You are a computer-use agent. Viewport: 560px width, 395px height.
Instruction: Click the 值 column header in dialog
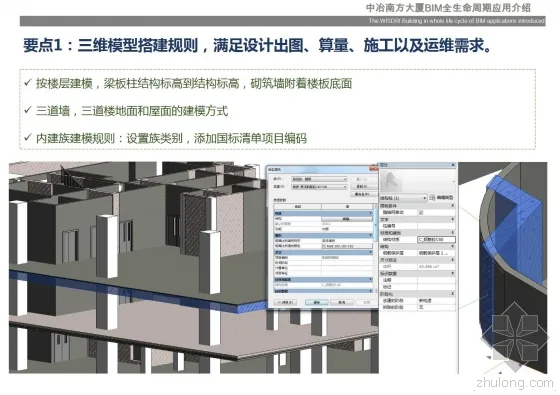(347, 206)
